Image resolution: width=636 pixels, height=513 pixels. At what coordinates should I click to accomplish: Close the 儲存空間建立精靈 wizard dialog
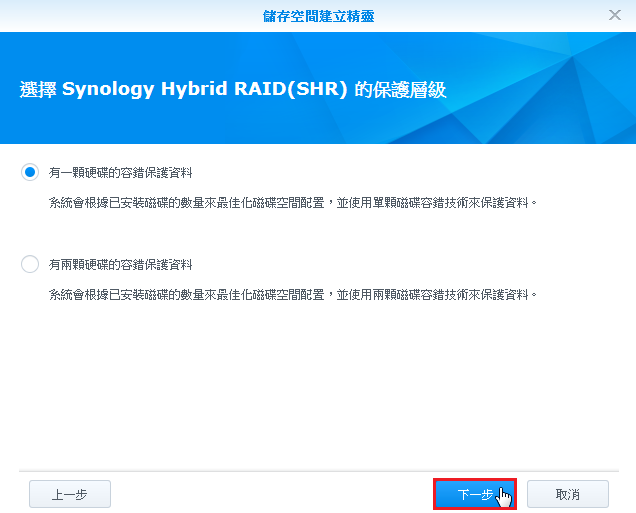(x=615, y=15)
